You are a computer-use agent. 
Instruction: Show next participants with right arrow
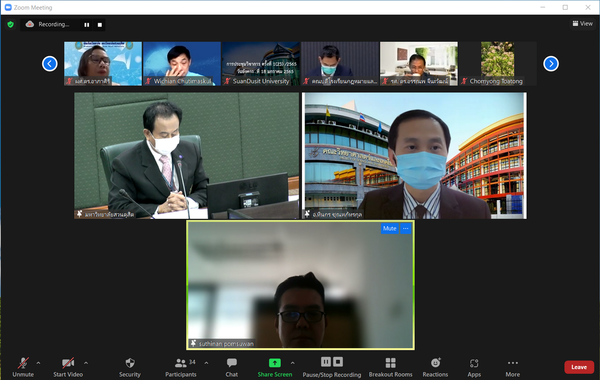[551, 64]
